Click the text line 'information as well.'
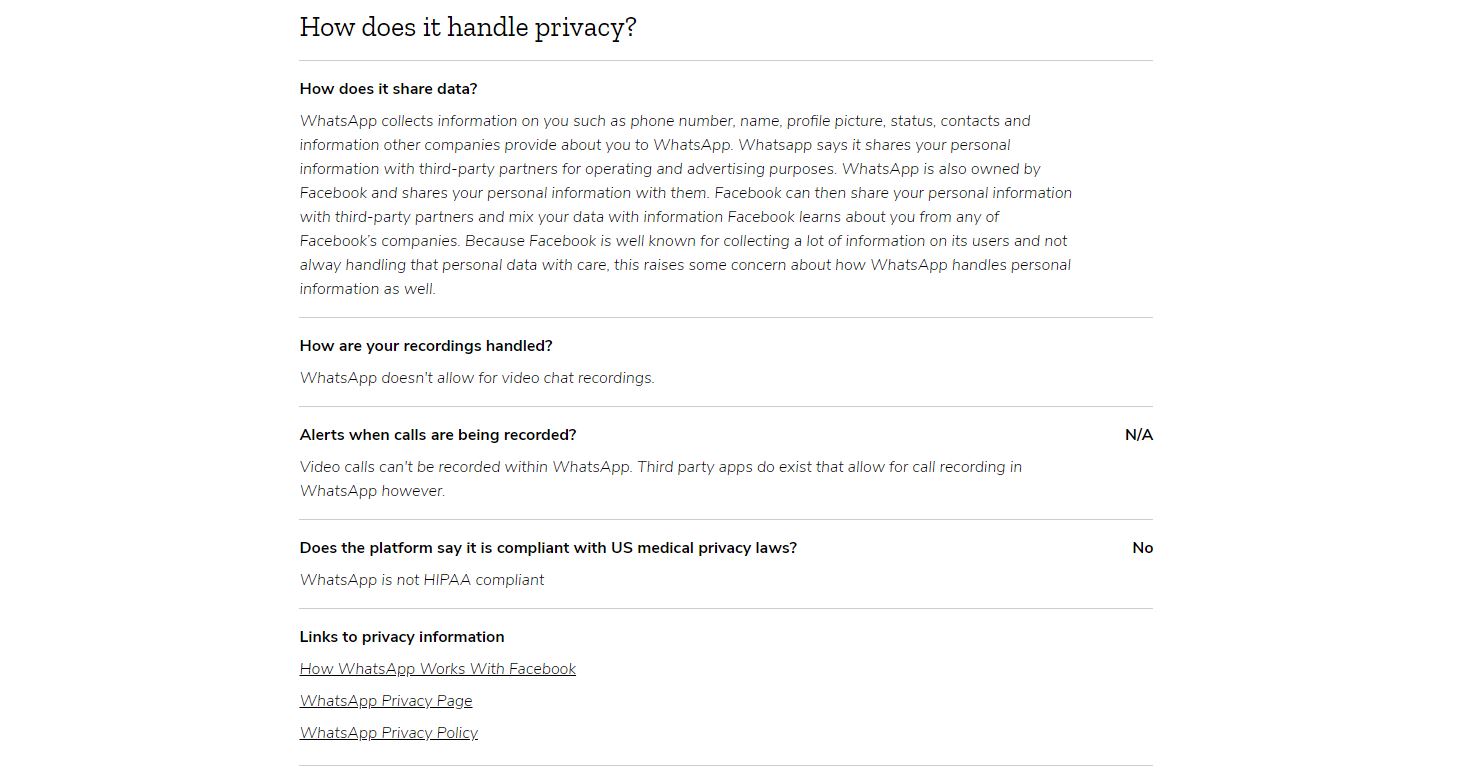The image size is (1483, 774). pos(368,289)
